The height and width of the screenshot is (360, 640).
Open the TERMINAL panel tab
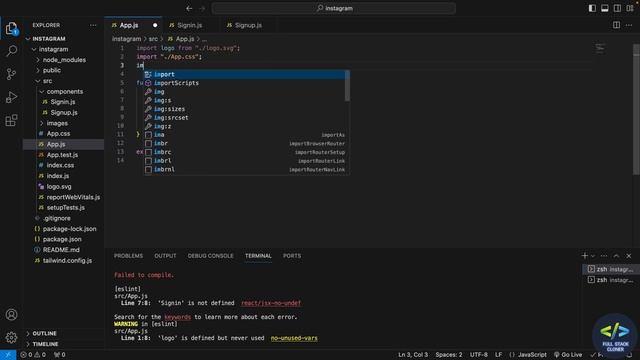[x=258, y=256]
